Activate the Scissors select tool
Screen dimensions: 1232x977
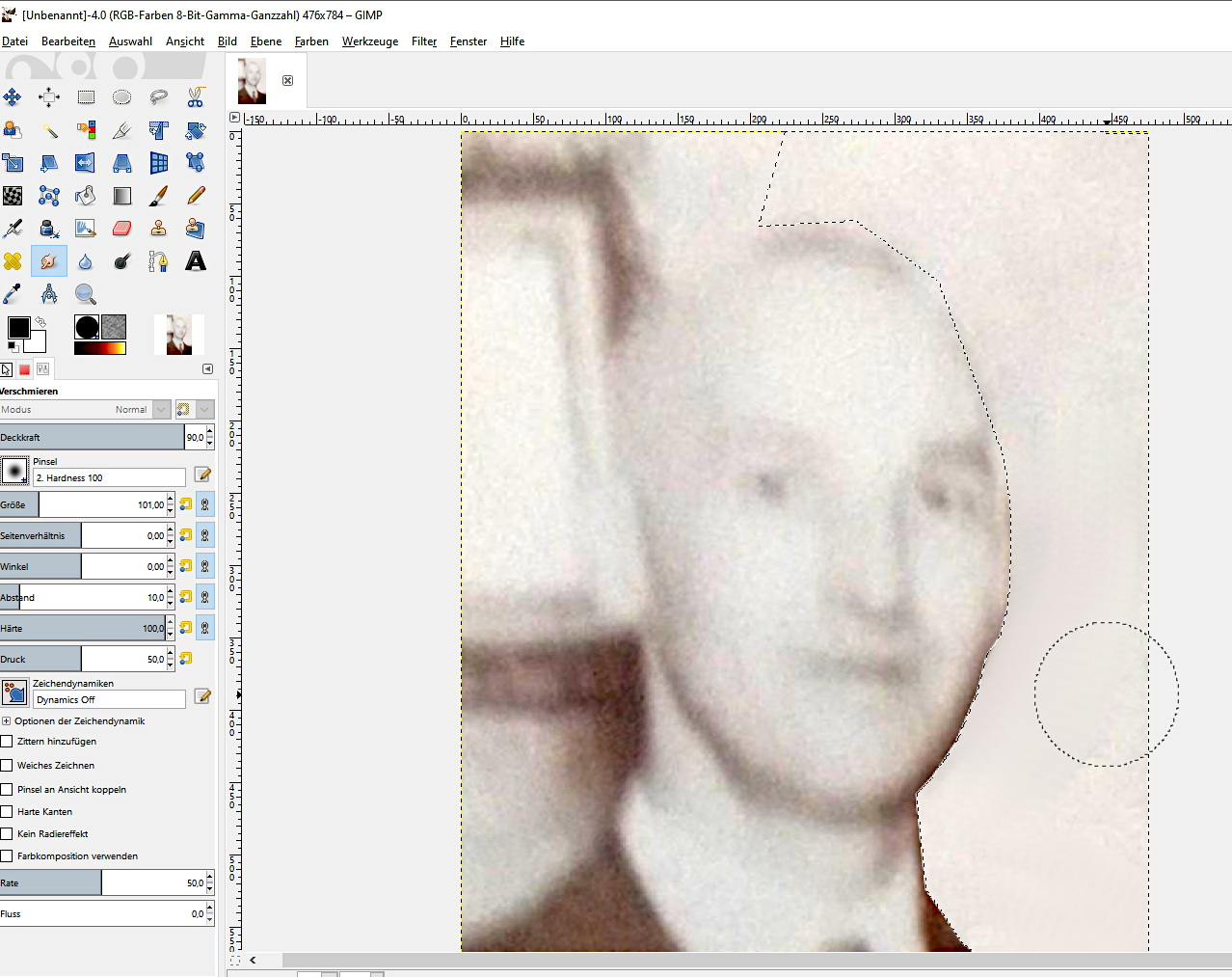196,97
